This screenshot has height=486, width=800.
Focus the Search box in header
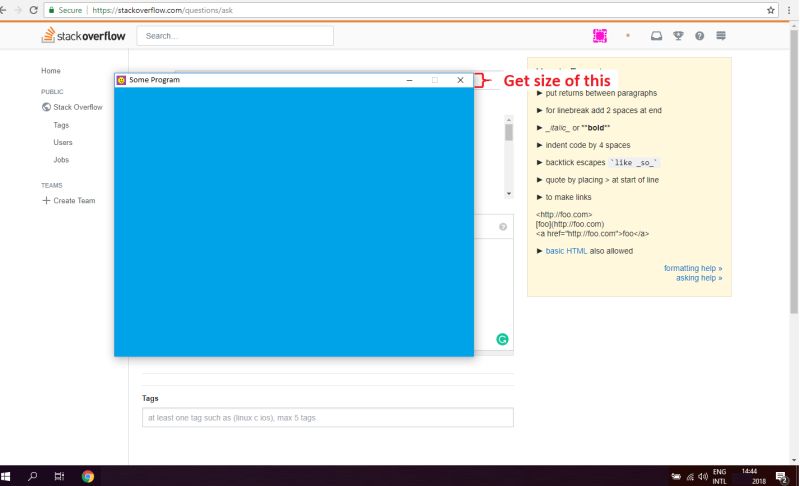click(235, 36)
